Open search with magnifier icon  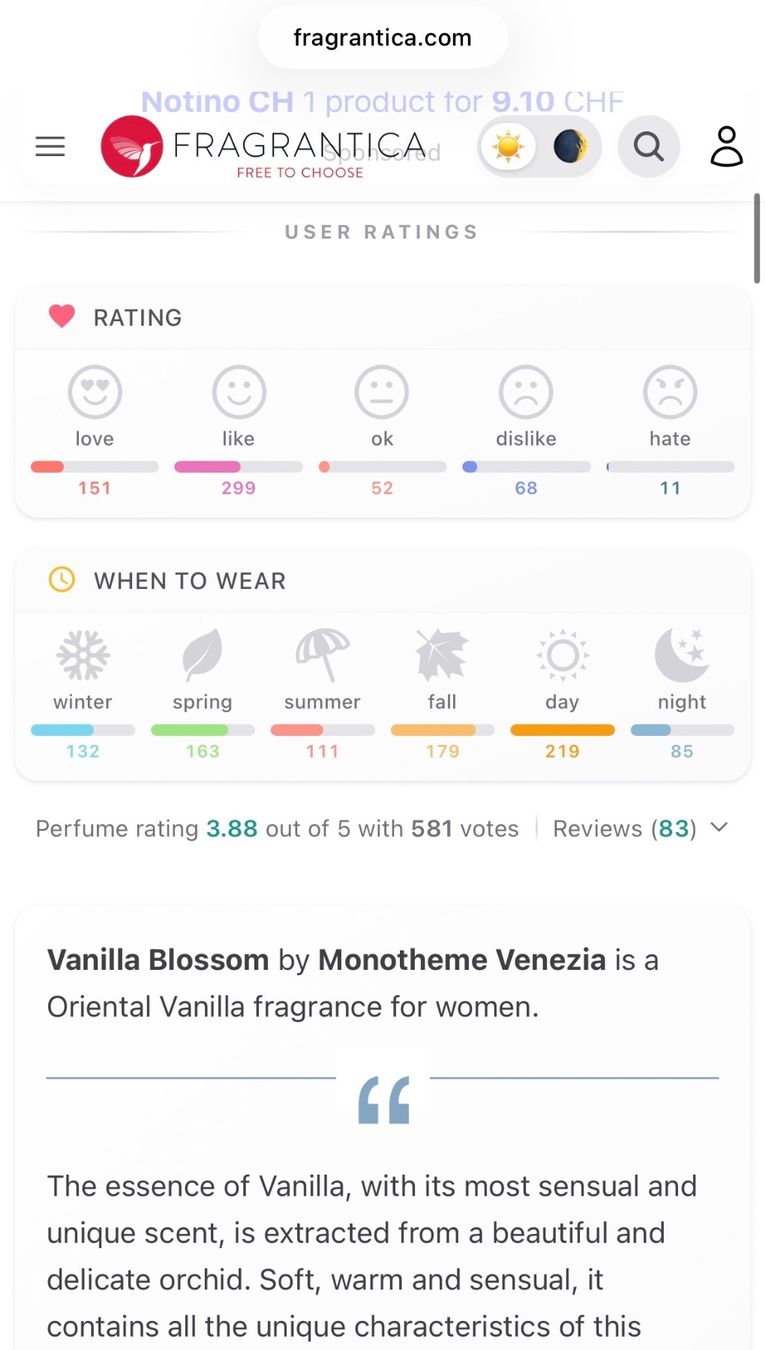pos(649,147)
